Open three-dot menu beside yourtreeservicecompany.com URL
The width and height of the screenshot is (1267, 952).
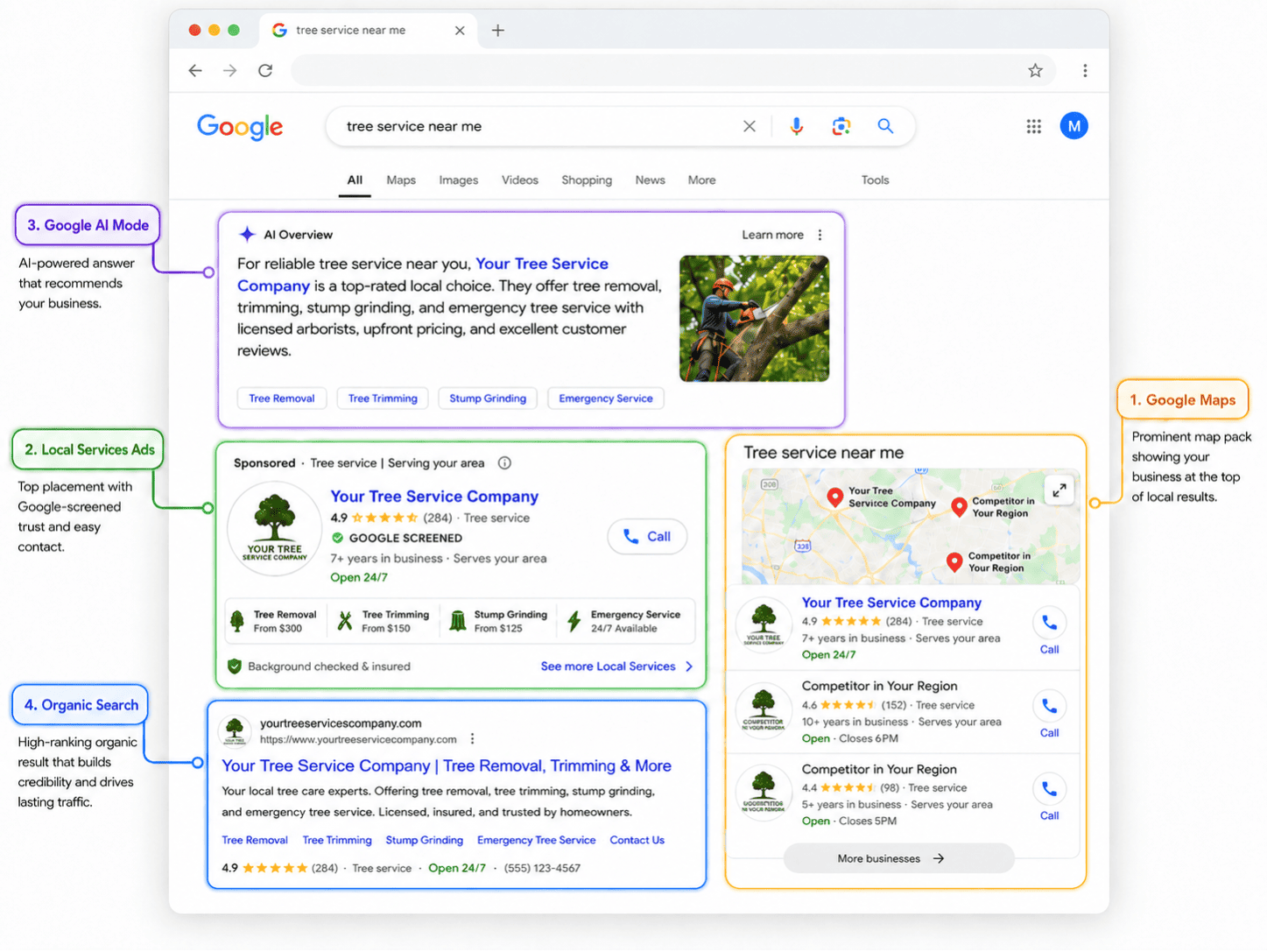pyautogui.click(x=473, y=739)
